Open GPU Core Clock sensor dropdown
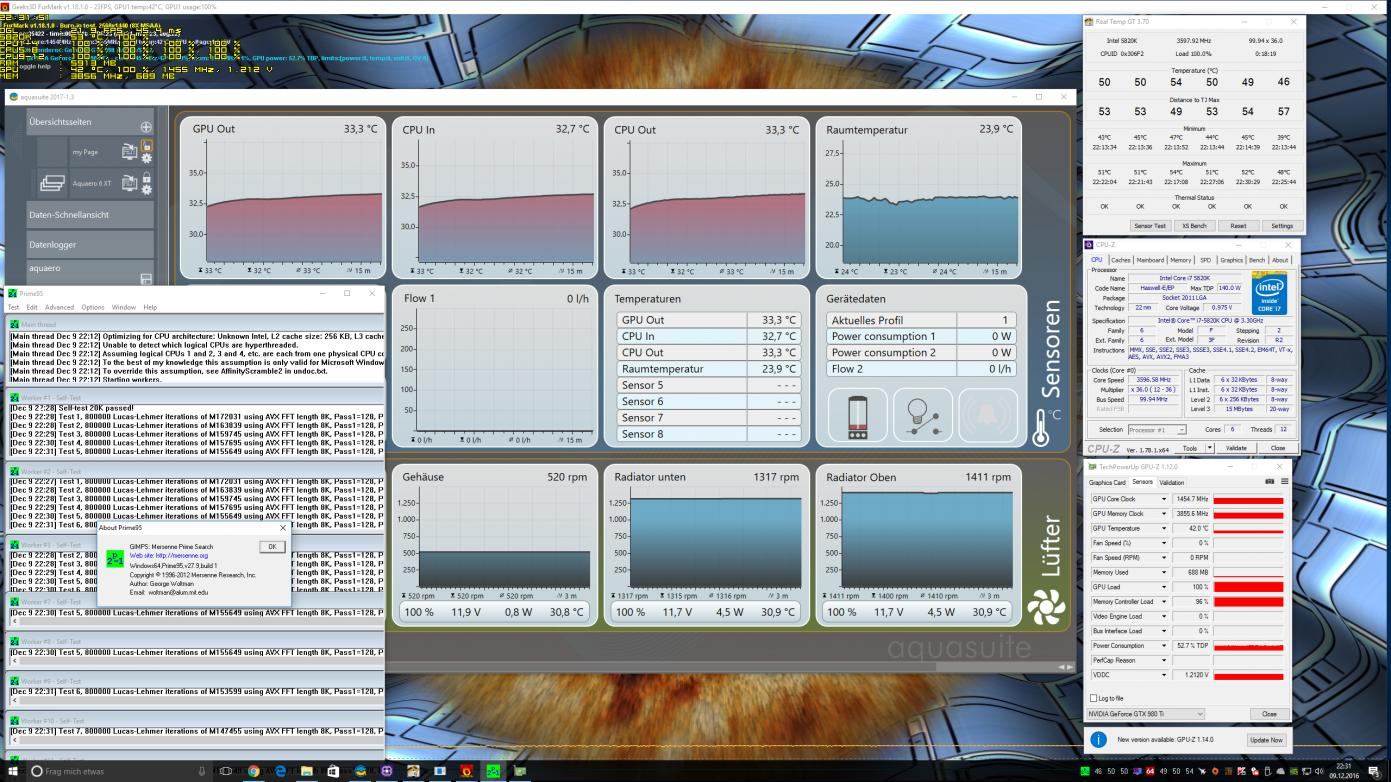This screenshot has width=1391, height=782. click(x=1163, y=499)
